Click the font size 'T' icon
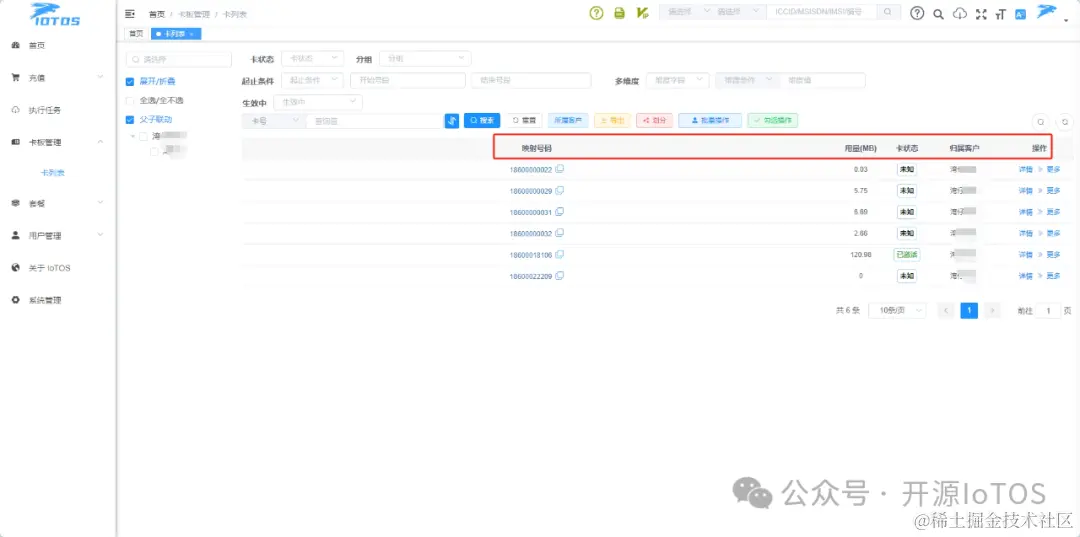1080x537 pixels. (1001, 14)
